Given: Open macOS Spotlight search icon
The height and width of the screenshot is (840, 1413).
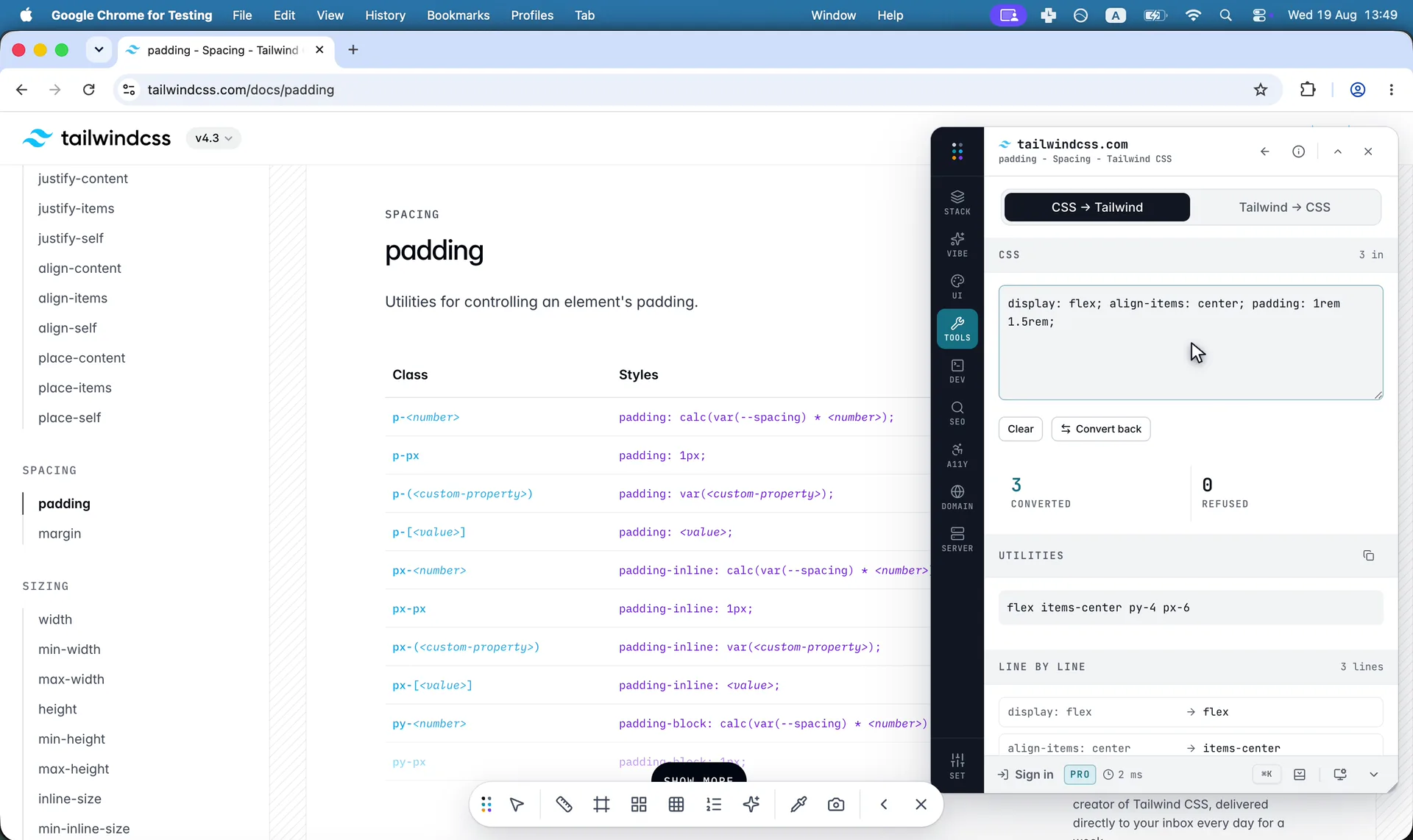Looking at the screenshot, I should pyautogui.click(x=1225, y=15).
